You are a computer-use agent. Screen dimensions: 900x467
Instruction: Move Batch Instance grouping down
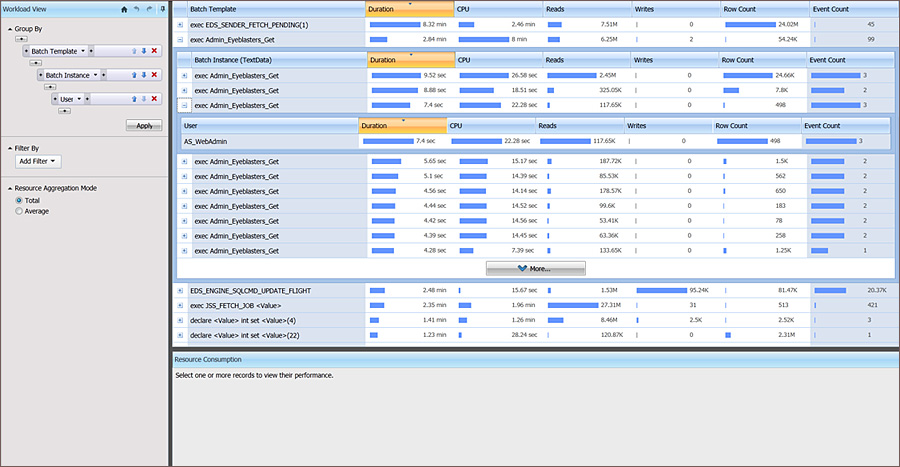pos(144,75)
